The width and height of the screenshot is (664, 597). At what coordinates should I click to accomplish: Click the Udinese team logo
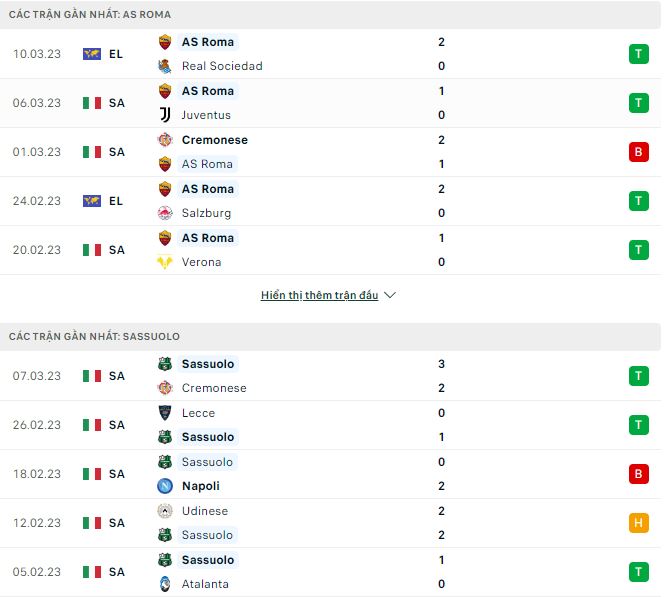(165, 511)
